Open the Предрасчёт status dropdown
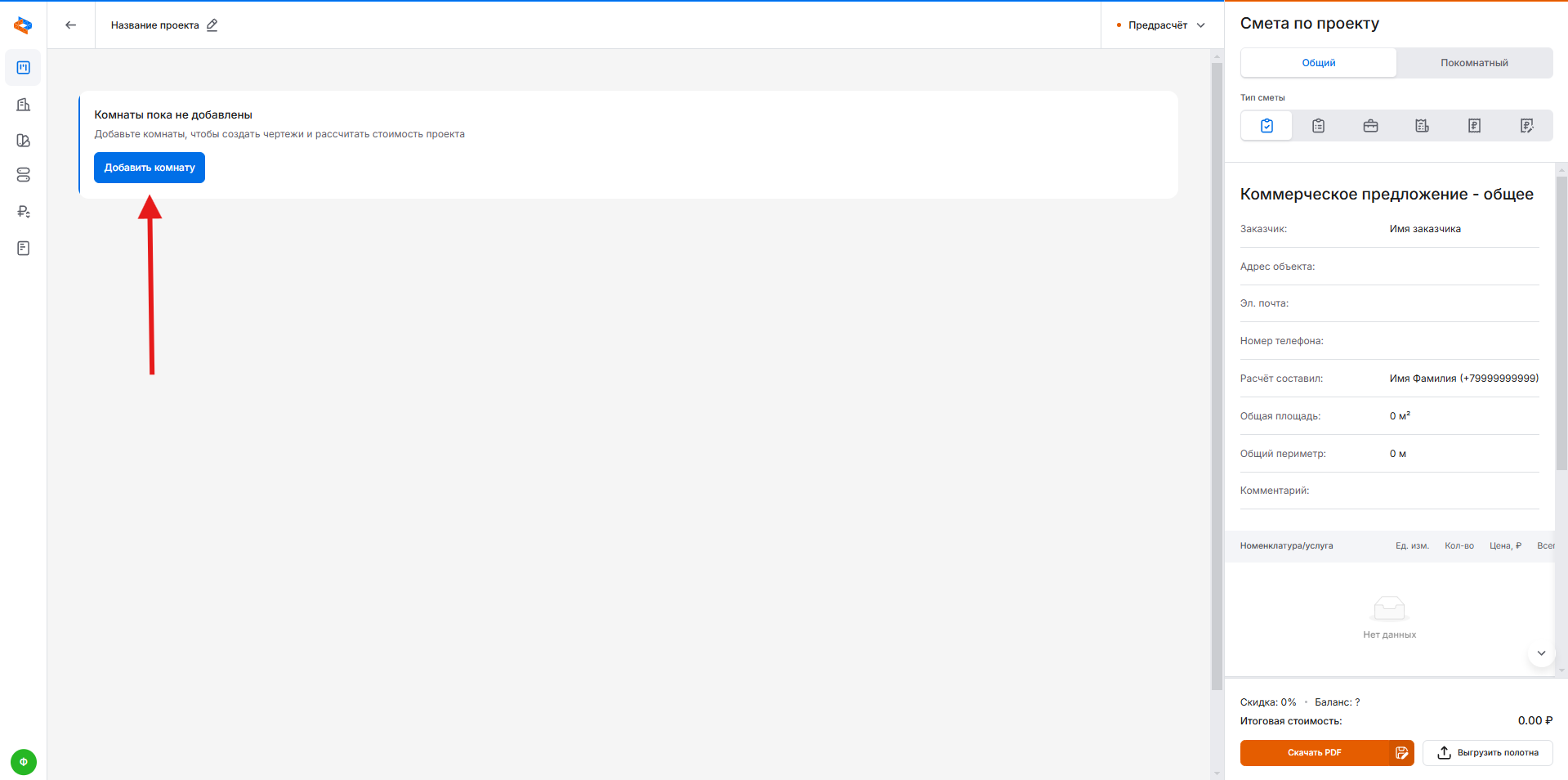Viewport: 1568px width, 780px height. click(x=1162, y=25)
